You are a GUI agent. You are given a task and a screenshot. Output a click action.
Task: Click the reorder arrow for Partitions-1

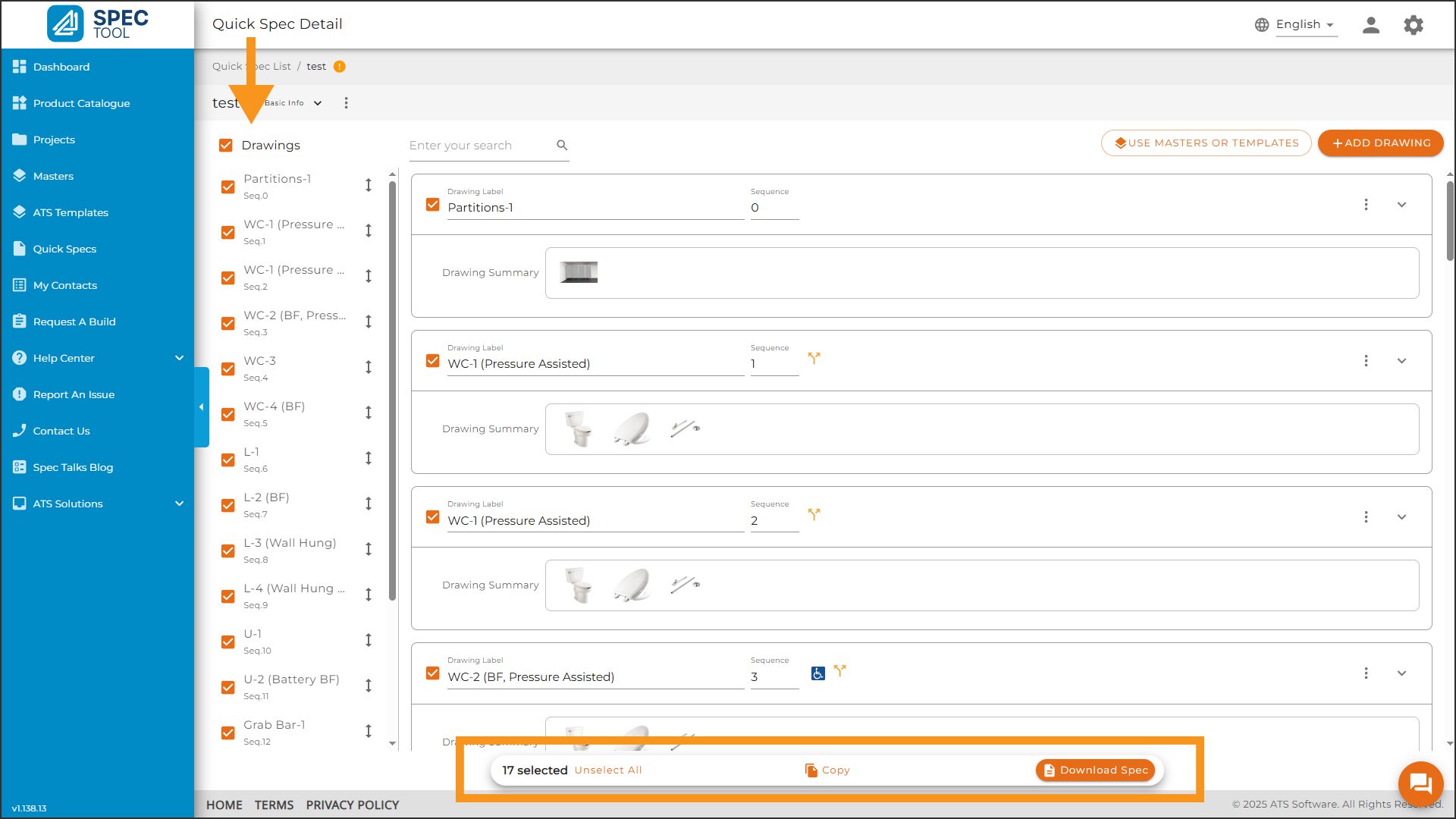tap(368, 185)
